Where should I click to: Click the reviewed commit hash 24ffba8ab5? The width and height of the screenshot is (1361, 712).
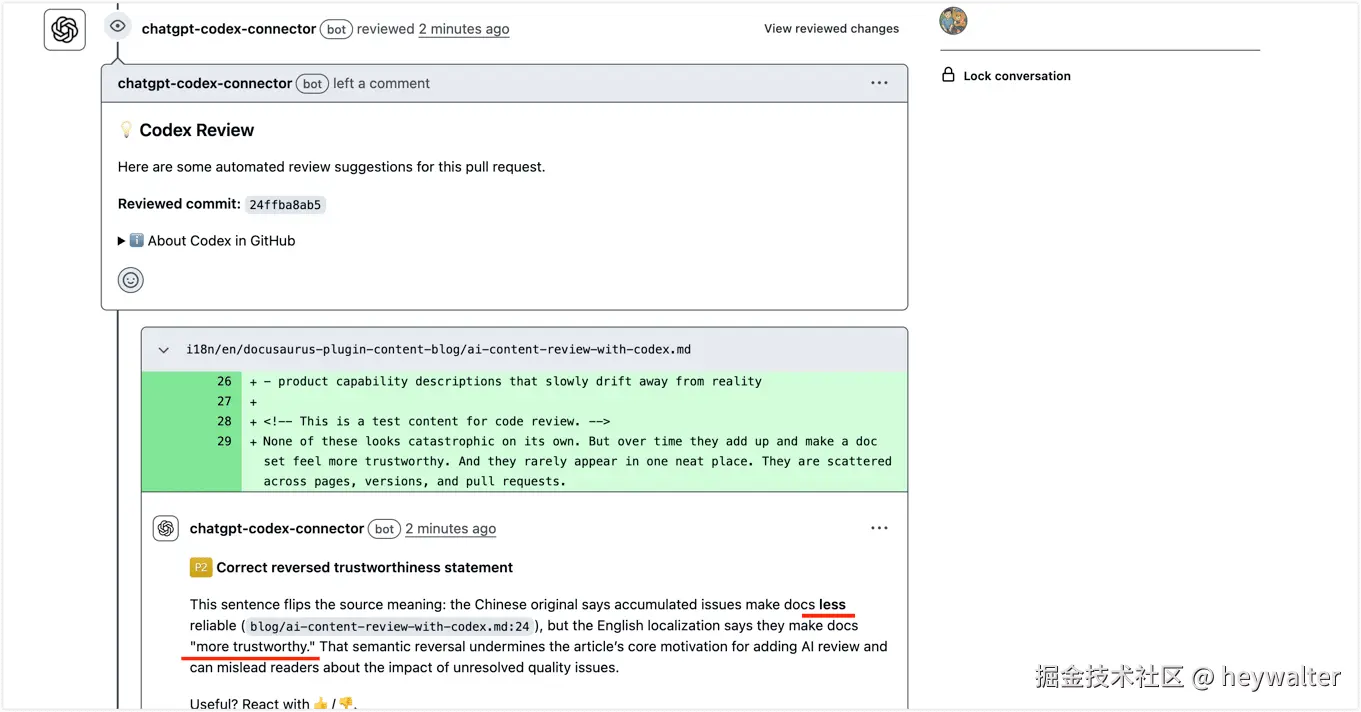[x=286, y=204]
